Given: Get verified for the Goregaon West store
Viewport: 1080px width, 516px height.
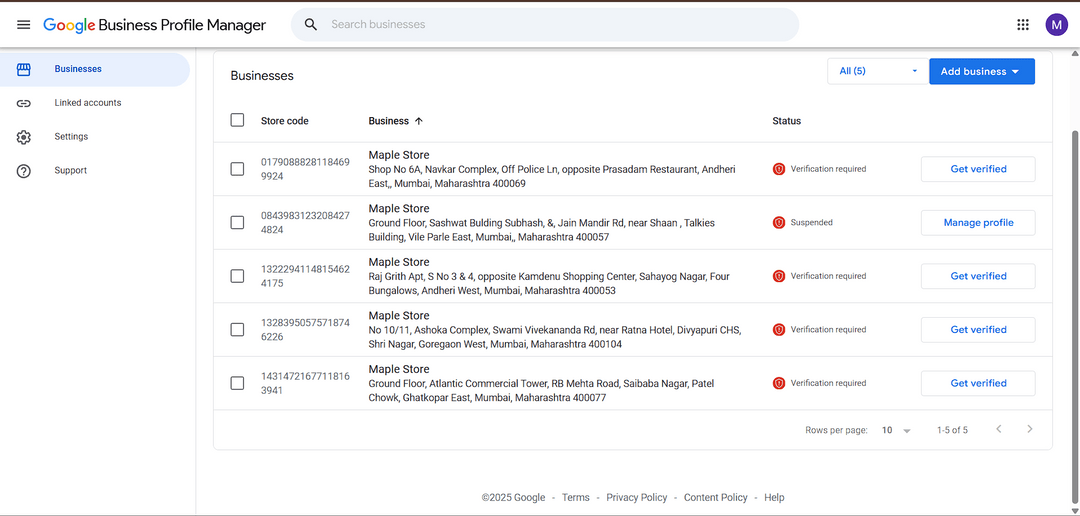Looking at the screenshot, I should (978, 329).
